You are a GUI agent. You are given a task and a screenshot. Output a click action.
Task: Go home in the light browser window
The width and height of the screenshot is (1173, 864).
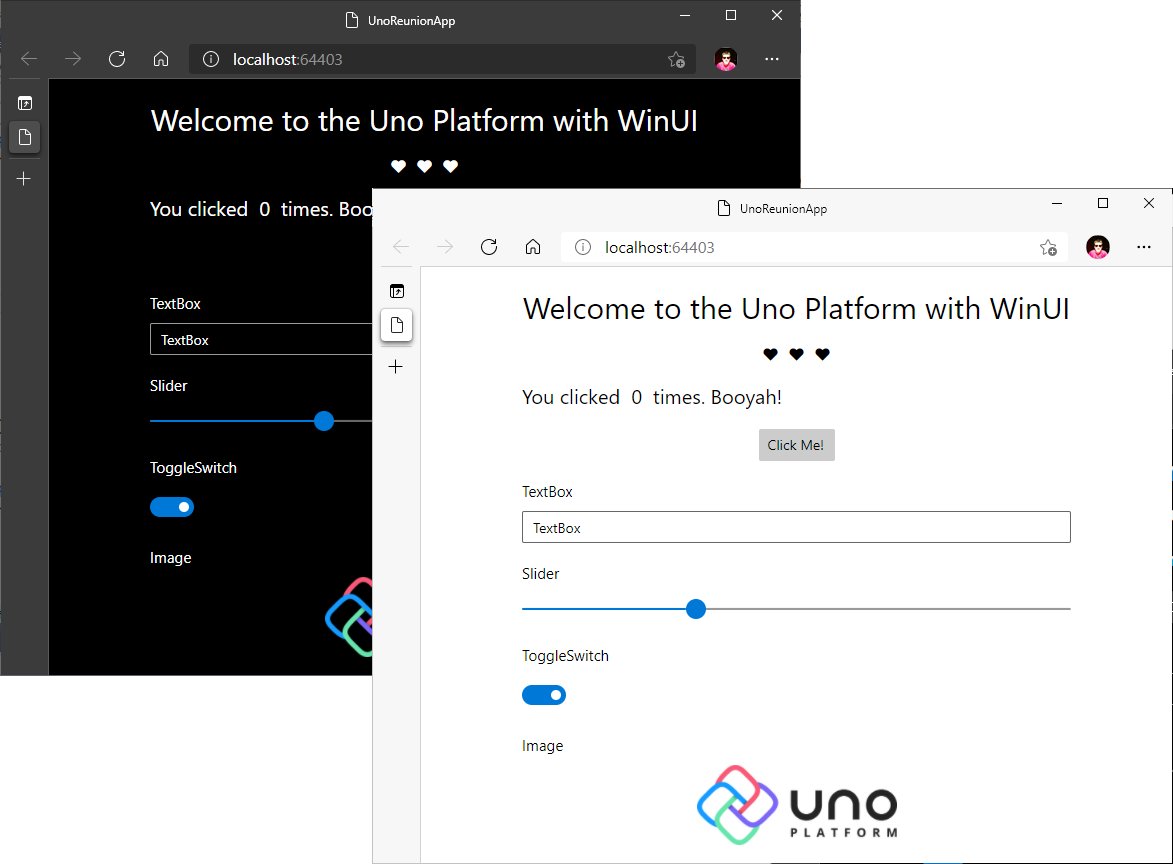pos(533,247)
